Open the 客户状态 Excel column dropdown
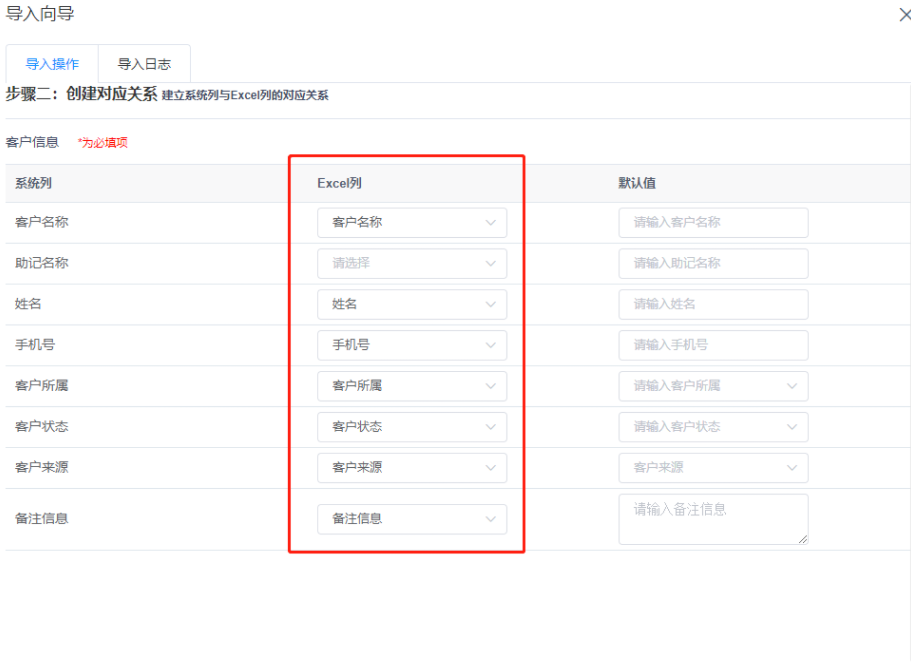Viewport: 911px width, 672px height. click(x=411, y=426)
